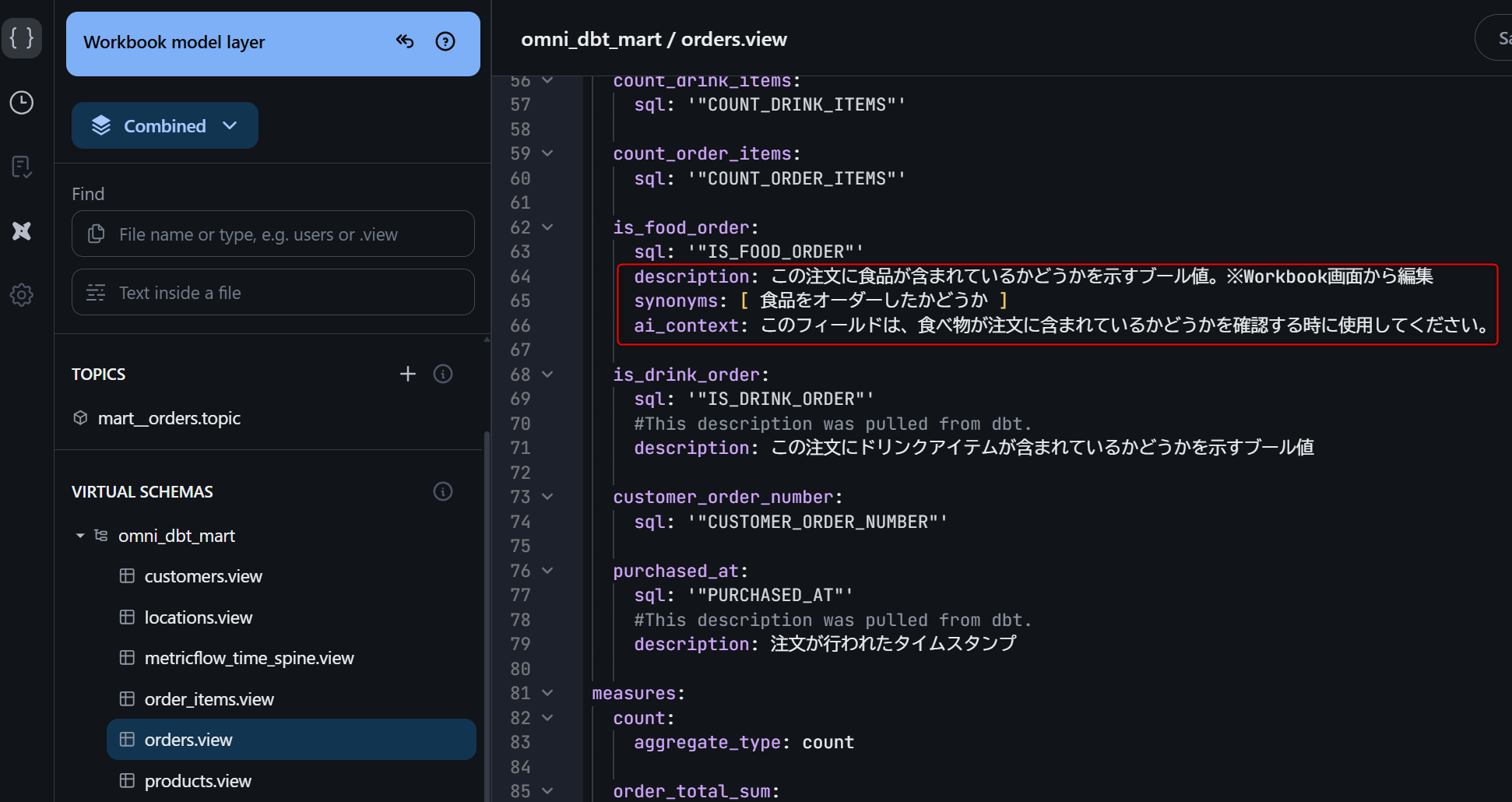Show info for the TOPICS section
The height and width of the screenshot is (802, 1512).
point(443,375)
